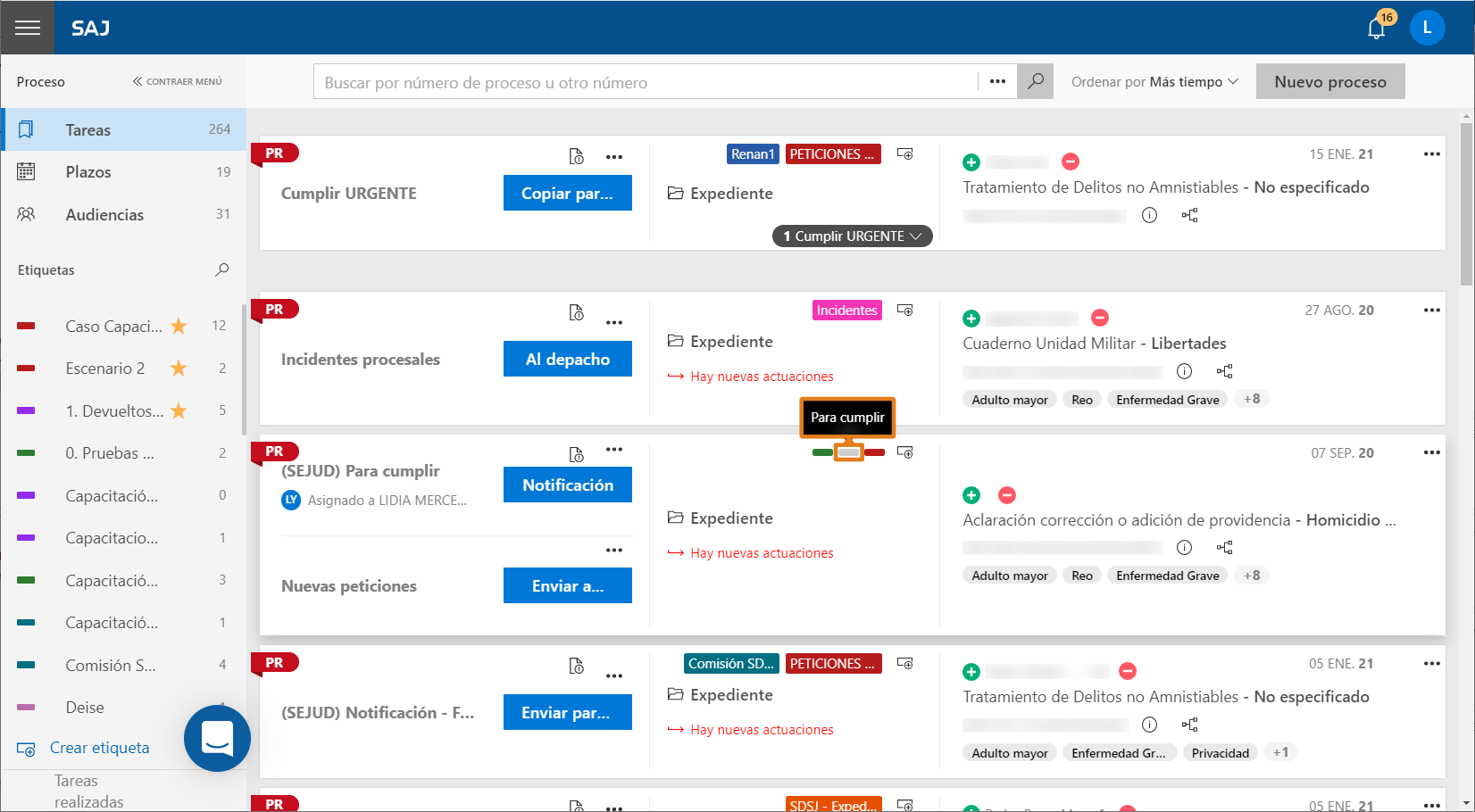Click Nuevo proceso button
1475x812 pixels.
coord(1330,81)
